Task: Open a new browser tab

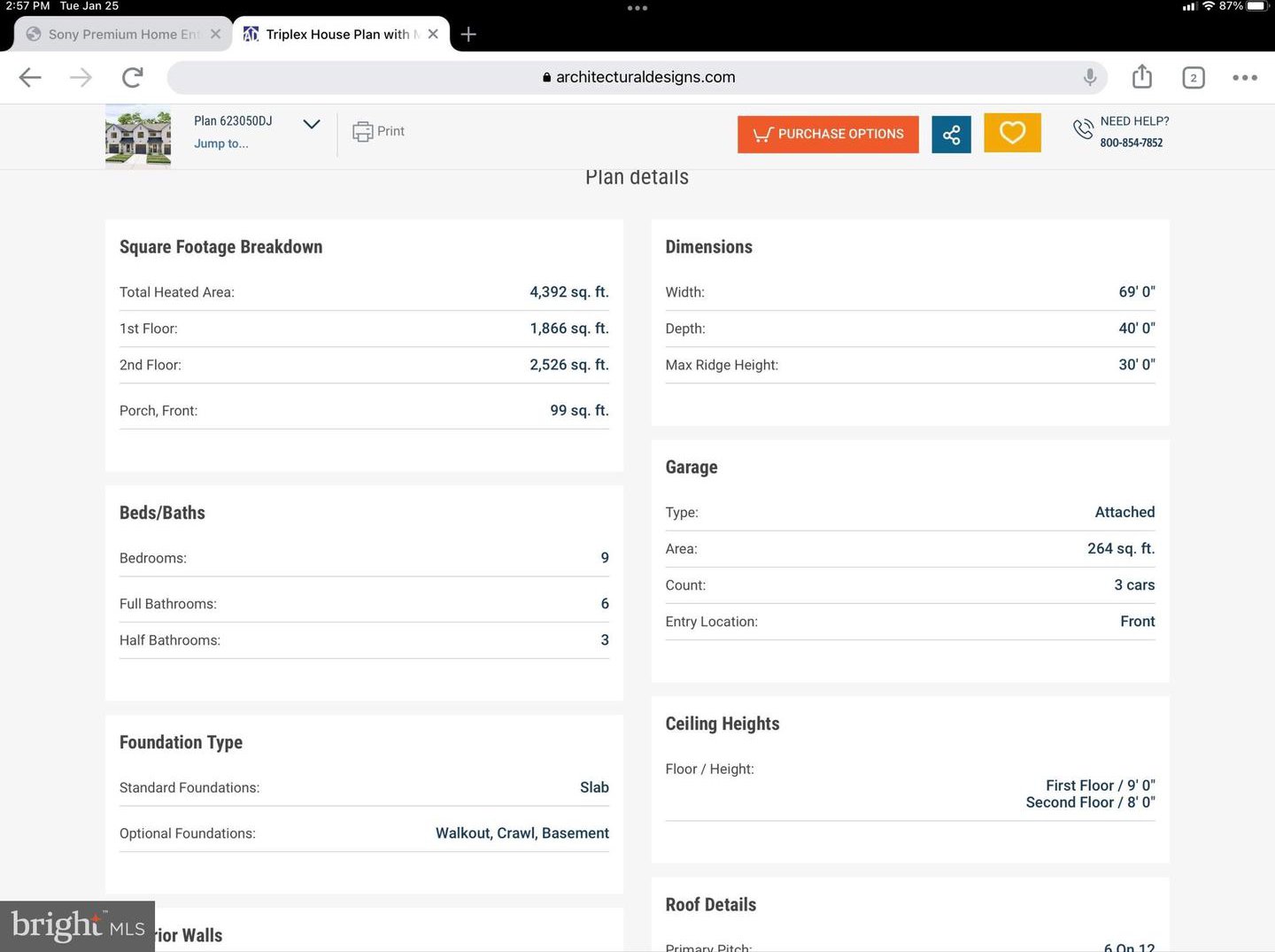Action: point(469,35)
